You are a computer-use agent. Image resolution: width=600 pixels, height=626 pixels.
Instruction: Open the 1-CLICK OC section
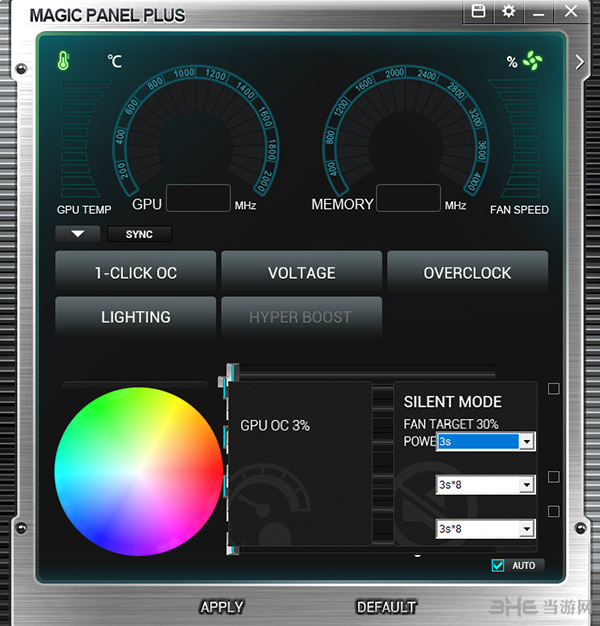pyautogui.click(x=136, y=273)
